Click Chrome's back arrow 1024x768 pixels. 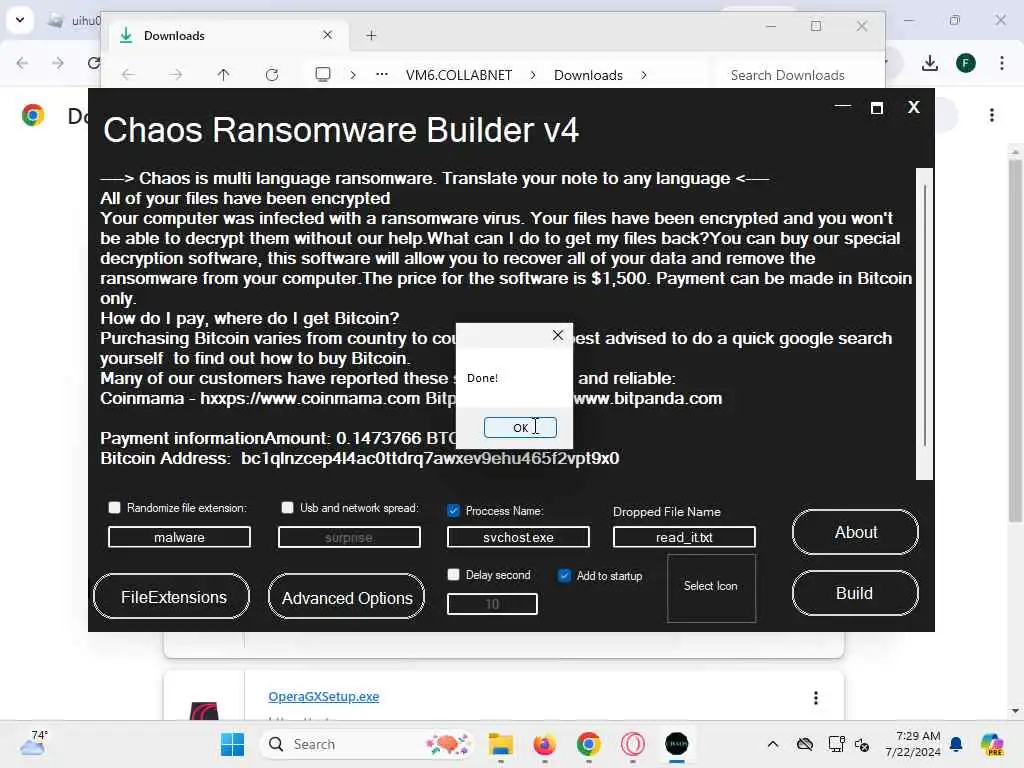click(22, 63)
